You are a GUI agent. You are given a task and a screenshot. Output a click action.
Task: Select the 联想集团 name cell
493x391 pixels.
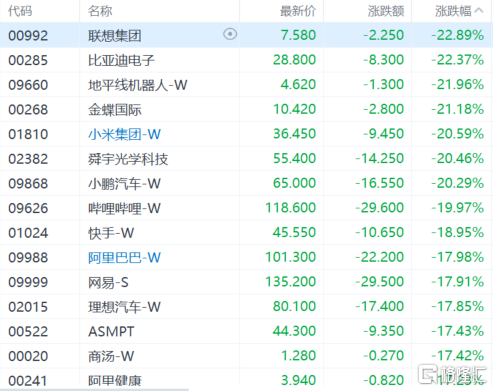tap(115, 36)
